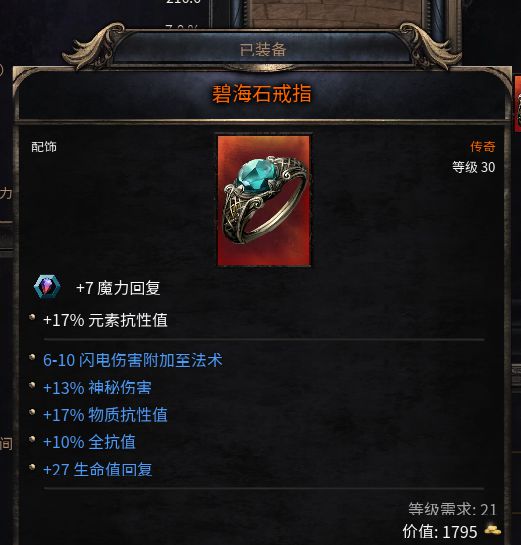Click the 等级需求: 21 requirement text
This screenshot has height=545, width=521.
pos(452,509)
